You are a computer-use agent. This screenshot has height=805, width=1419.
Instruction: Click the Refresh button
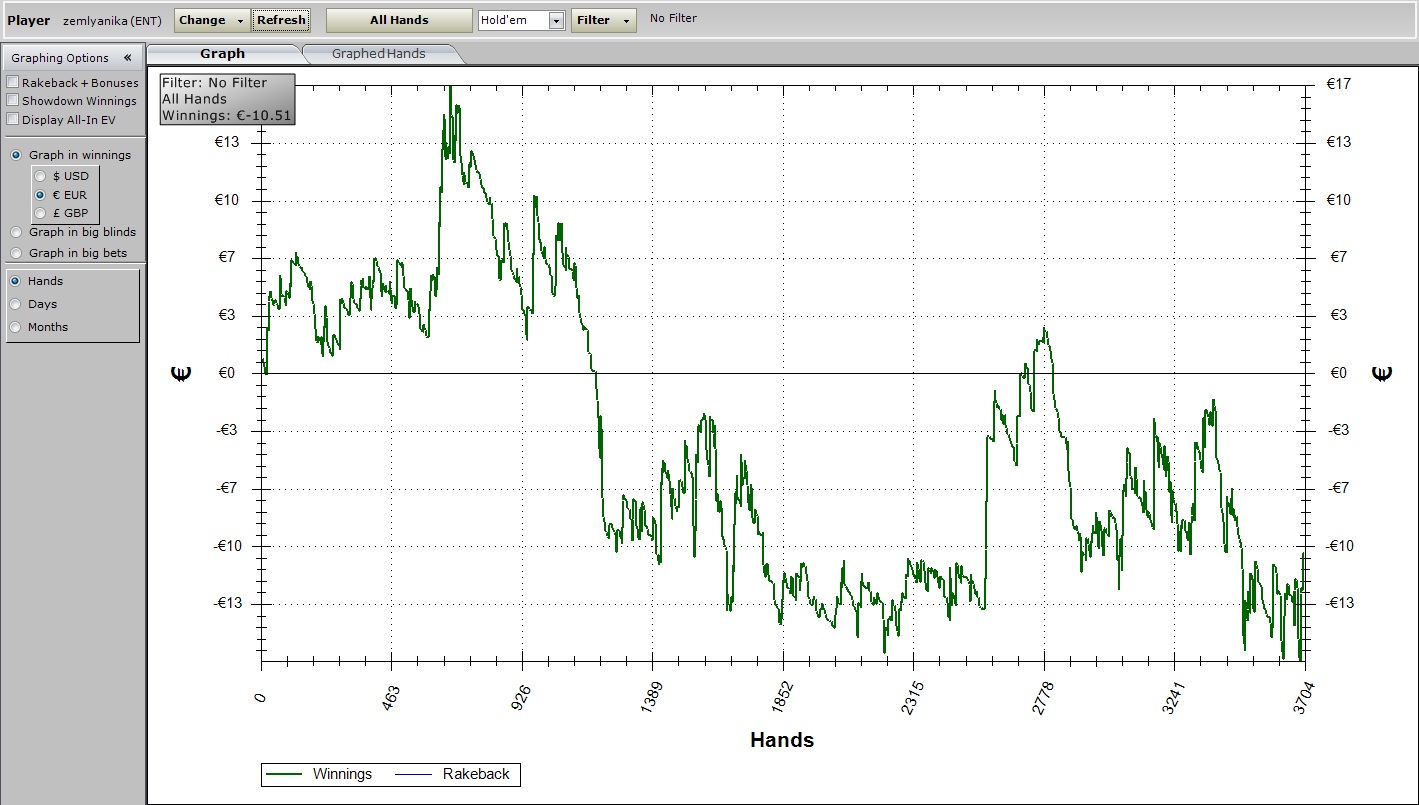(281, 20)
